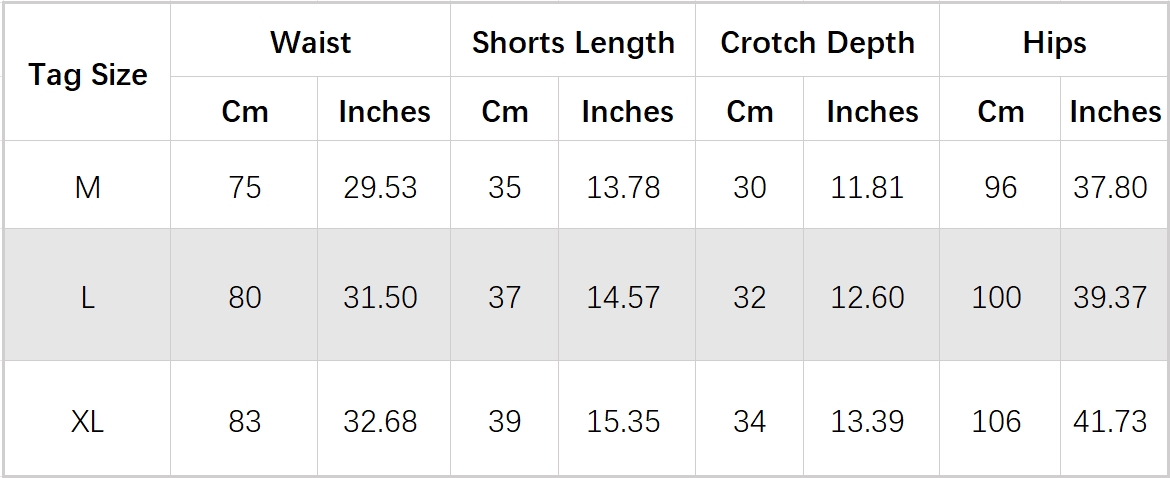Click the M crotch depth value 11.81
This screenshot has width=1170, height=478.
(867, 187)
